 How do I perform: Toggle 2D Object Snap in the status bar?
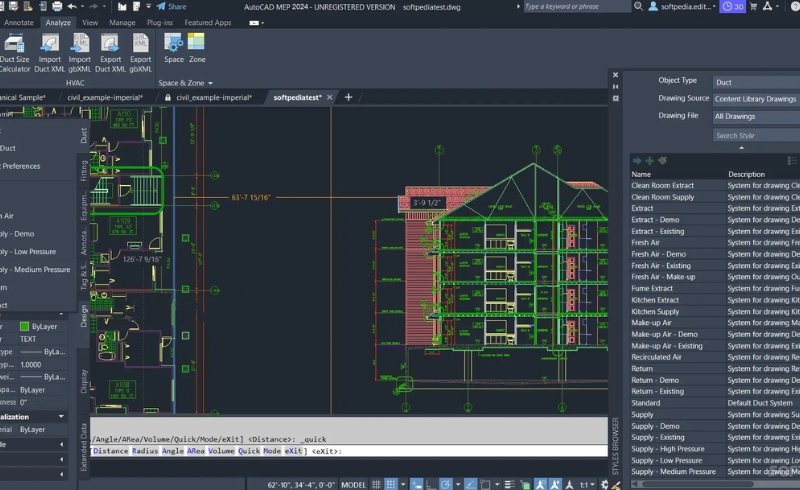point(485,484)
